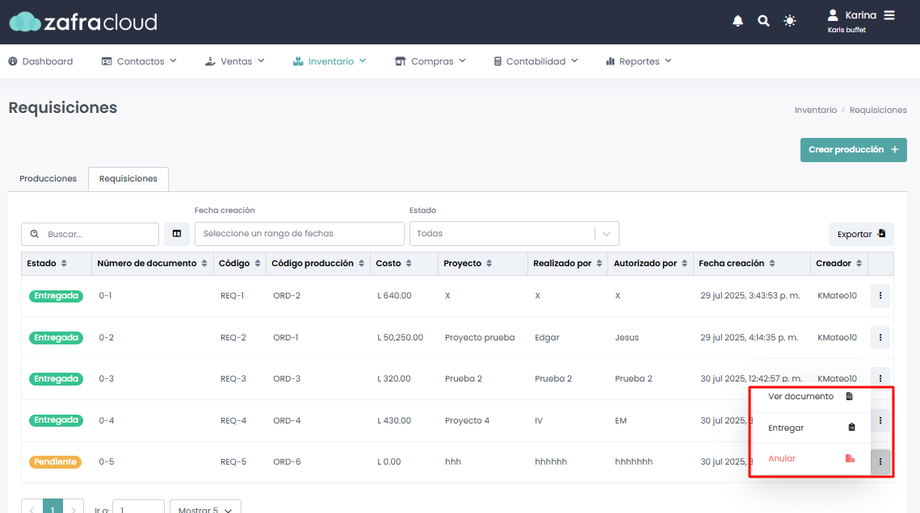
Task: Click the Crear producción button
Action: coord(853,150)
